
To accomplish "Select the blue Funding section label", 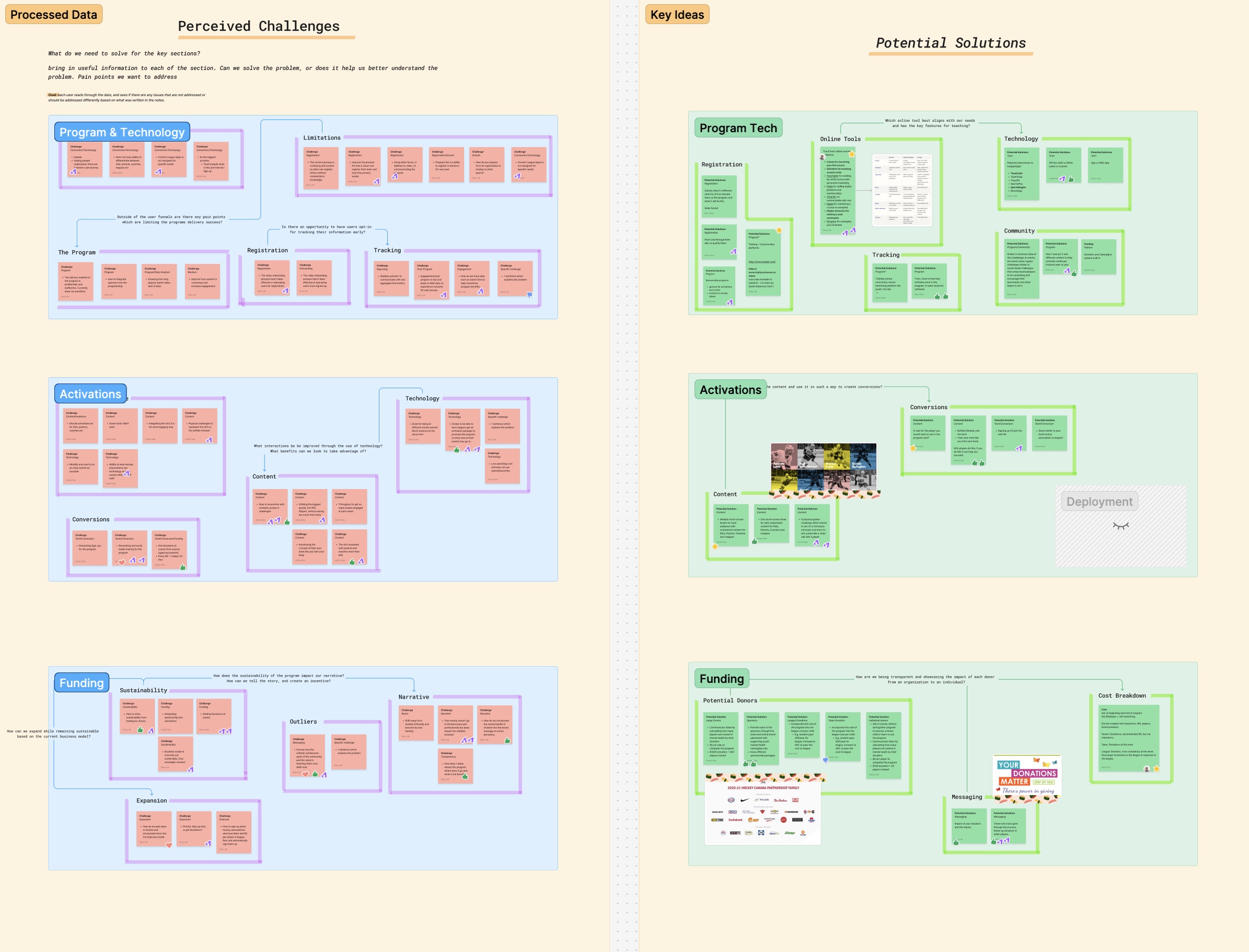I will point(82,683).
